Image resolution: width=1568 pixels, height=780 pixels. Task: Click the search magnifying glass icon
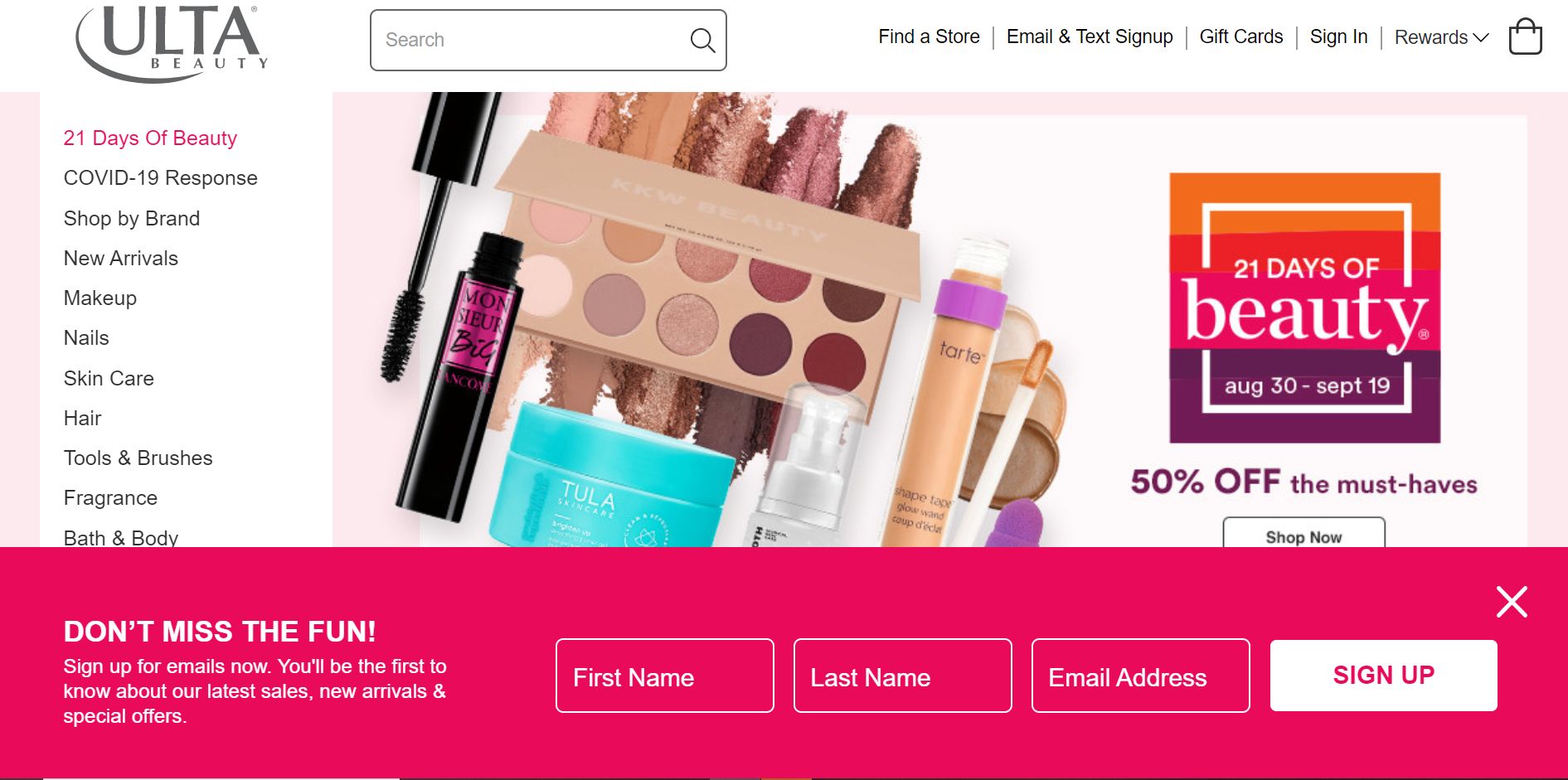click(702, 40)
